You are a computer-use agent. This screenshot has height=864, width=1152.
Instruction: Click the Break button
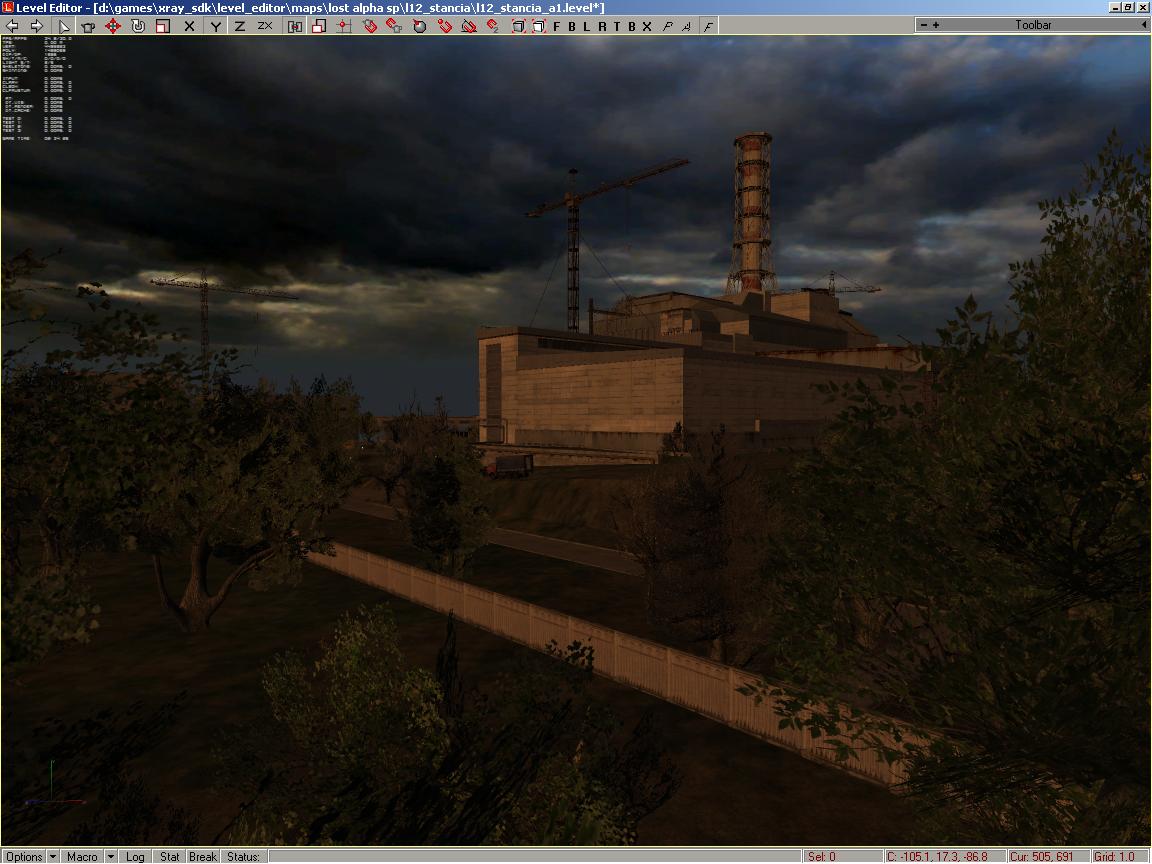pyautogui.click(x=203, y=857)
